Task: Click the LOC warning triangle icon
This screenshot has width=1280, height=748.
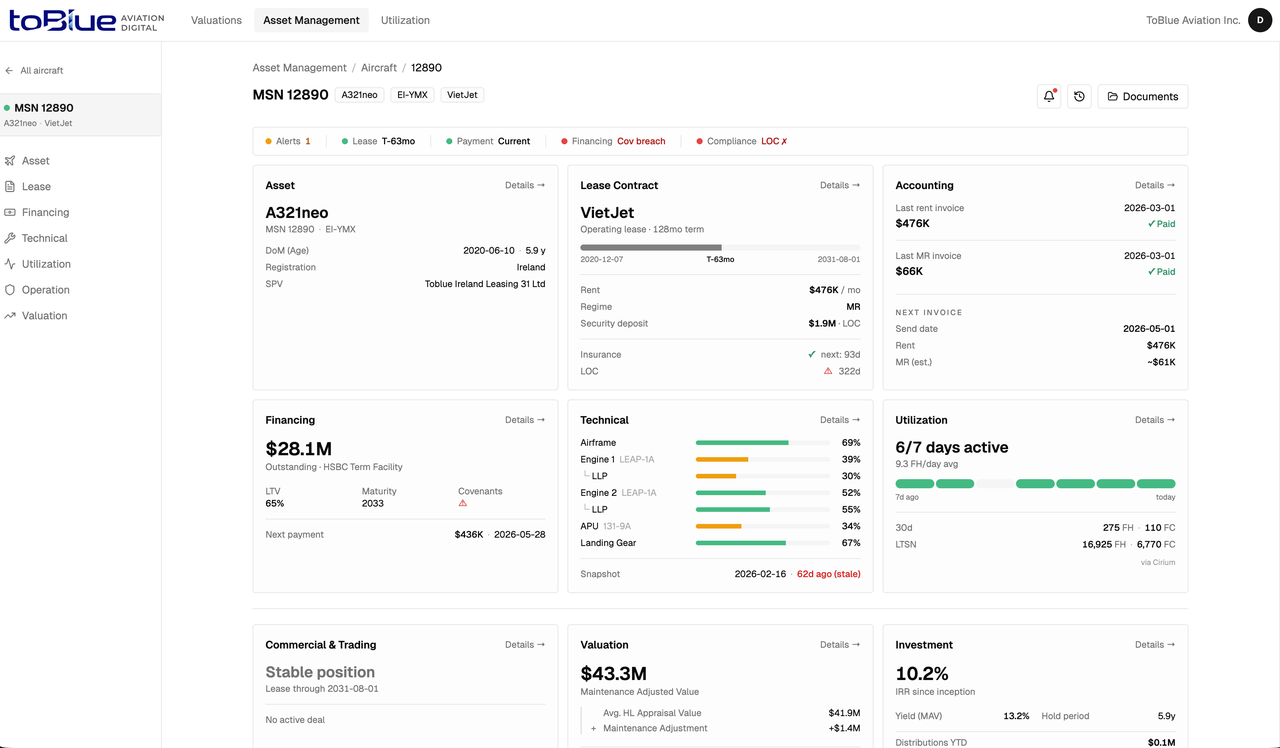Action: (x=828, y=371)
